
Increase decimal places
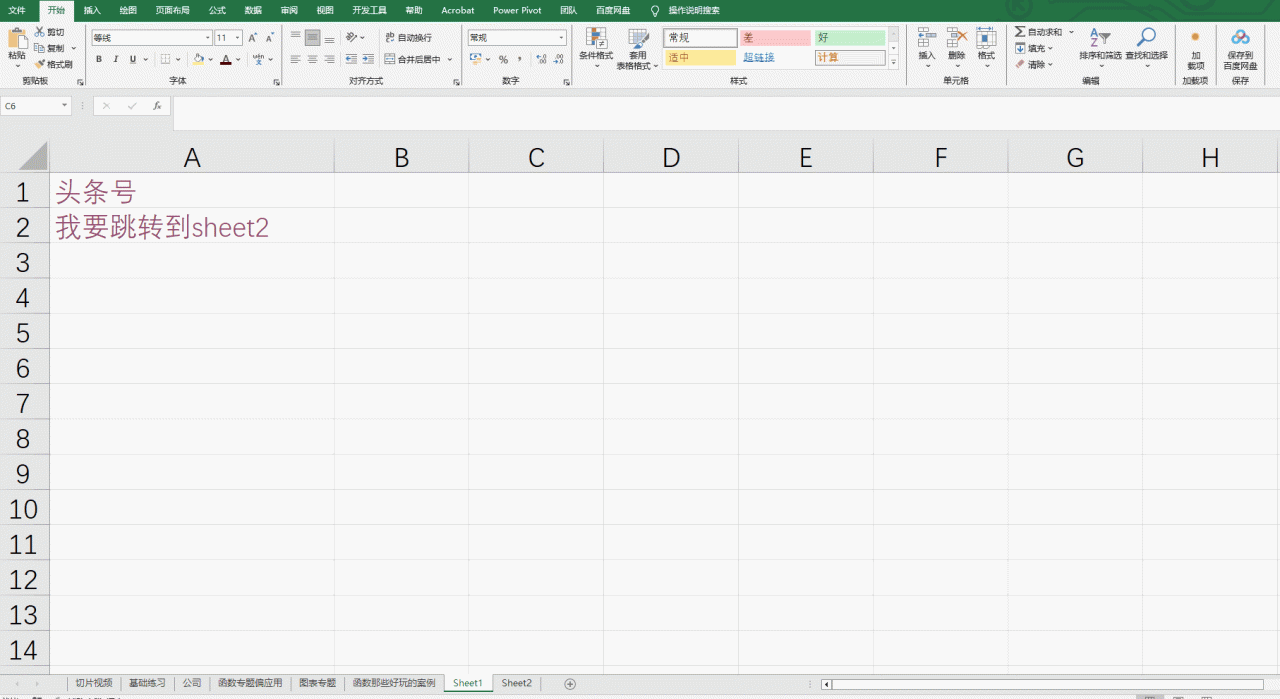tap(541, 59)
